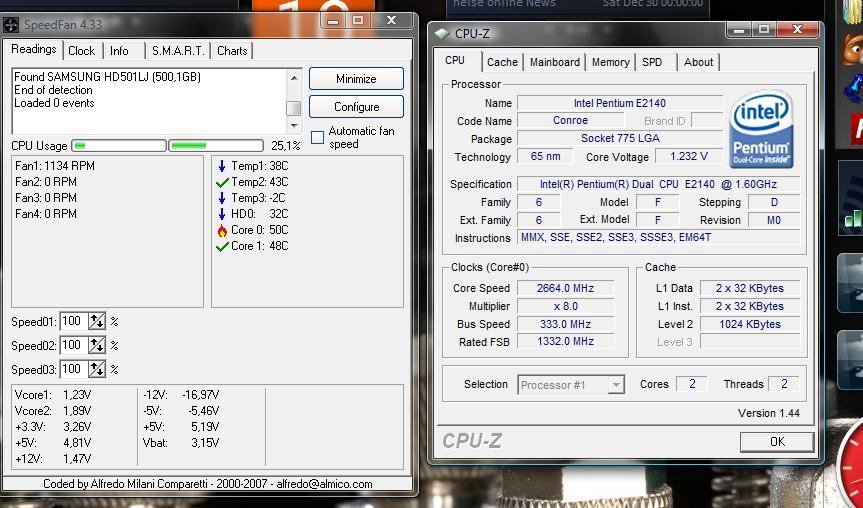Switch to CPU-Z SPD tab
Image resolution: width=863 pixels, height=508 pixels.
point(652,62)
